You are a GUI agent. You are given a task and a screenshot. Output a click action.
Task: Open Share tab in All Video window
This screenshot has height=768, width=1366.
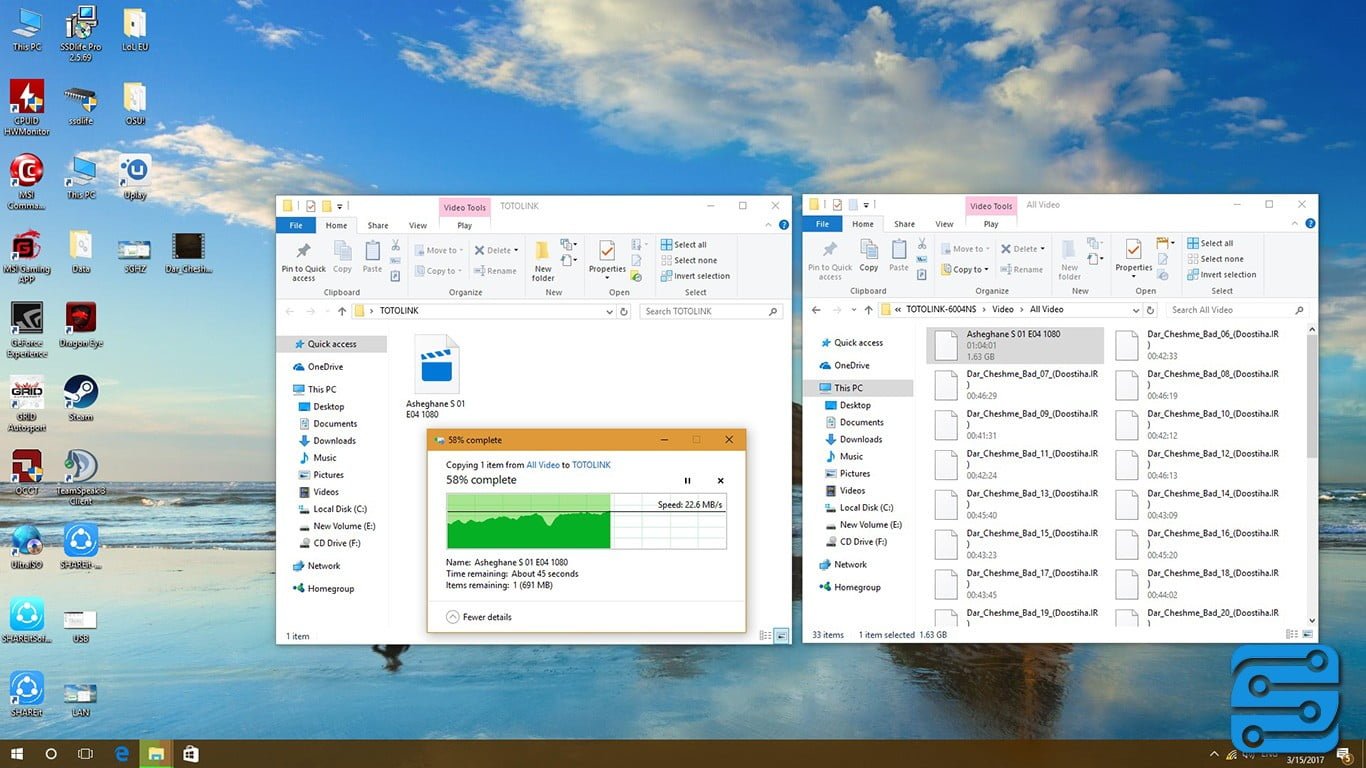tap(904, 224)
